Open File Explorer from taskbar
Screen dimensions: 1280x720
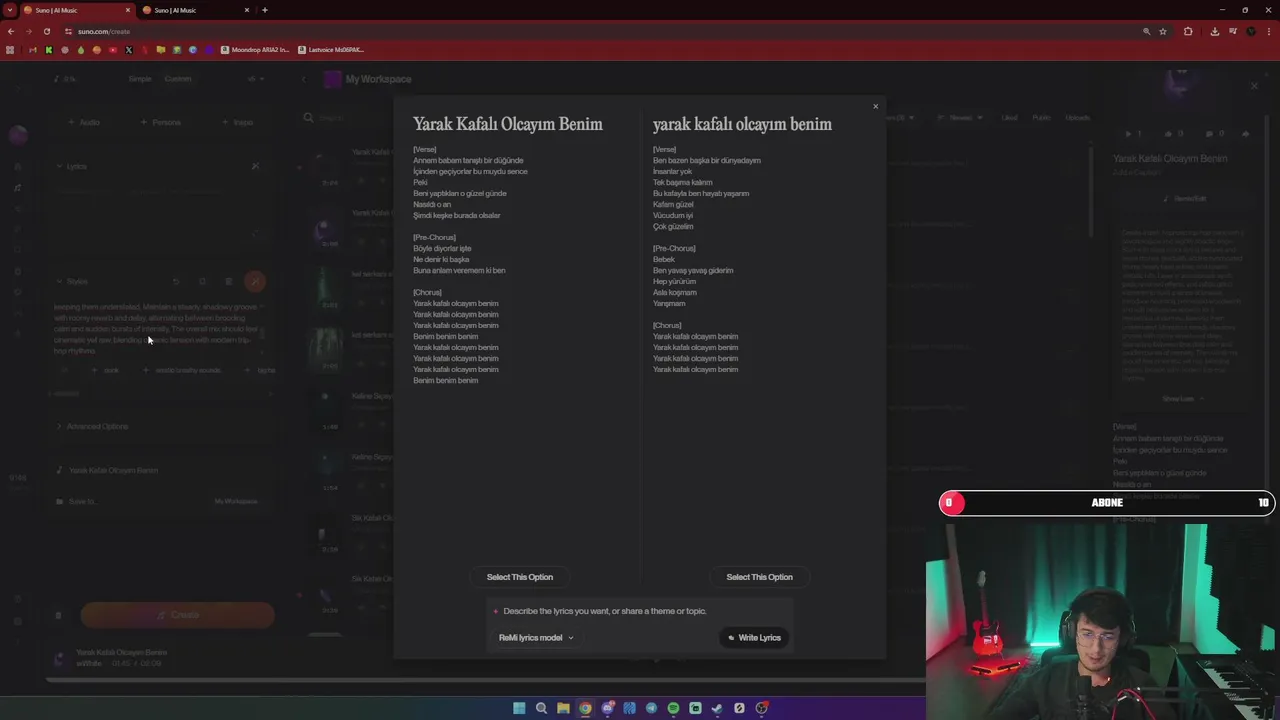pos(563,708)
